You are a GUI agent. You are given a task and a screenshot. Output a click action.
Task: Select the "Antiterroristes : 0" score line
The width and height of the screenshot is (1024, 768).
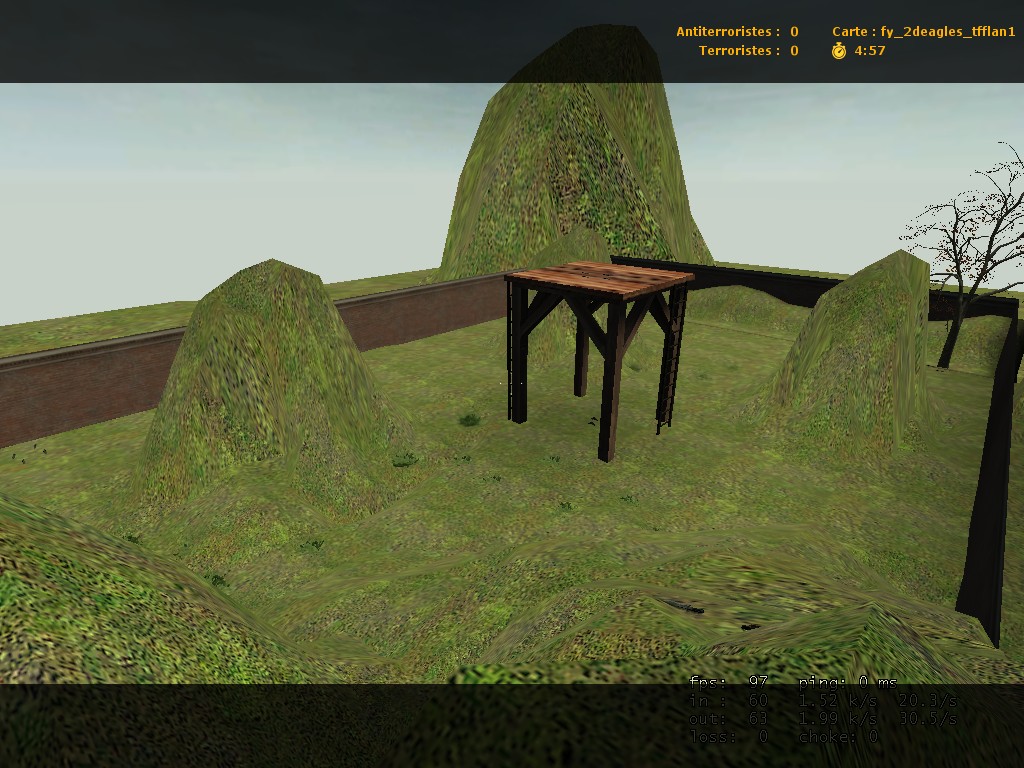tap(737, 31)
